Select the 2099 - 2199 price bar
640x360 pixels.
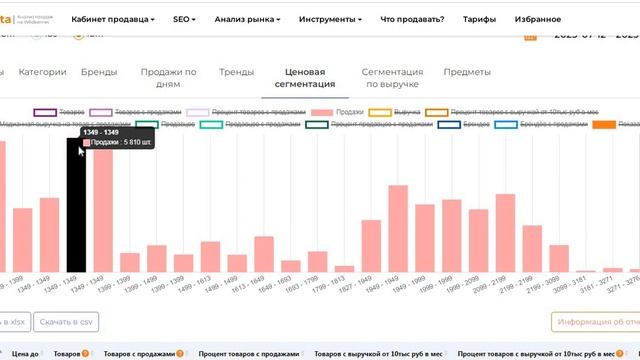(x=505, y=233)
